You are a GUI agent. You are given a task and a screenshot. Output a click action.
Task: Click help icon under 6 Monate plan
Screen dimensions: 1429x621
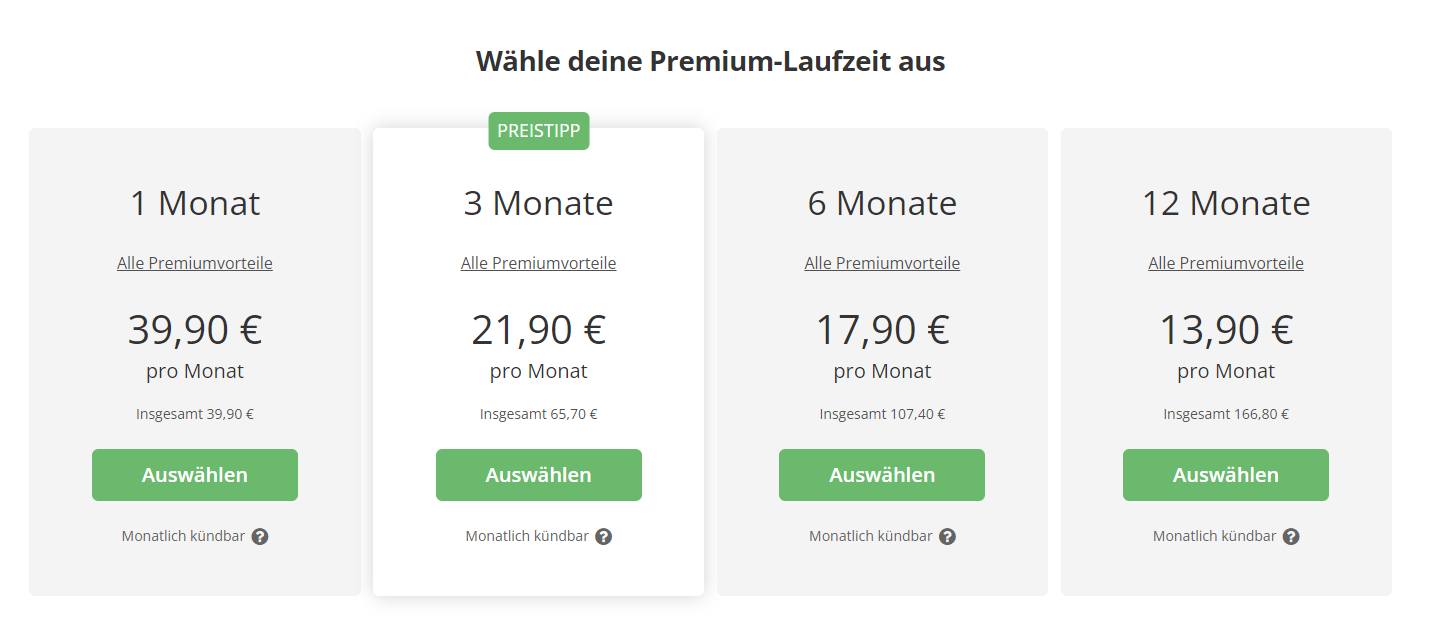click(947, 536)
